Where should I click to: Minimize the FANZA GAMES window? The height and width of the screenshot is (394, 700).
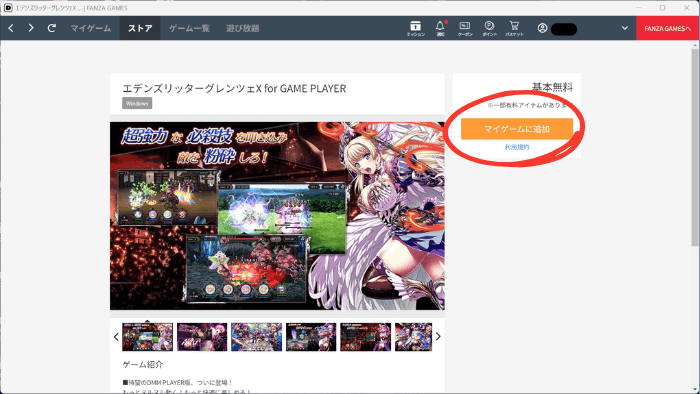638,8
